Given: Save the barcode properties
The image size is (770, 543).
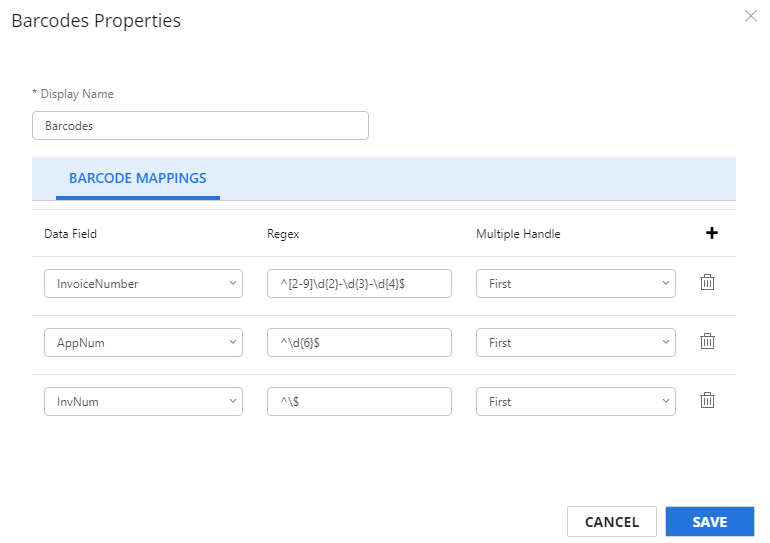Looking at the screenshot, I should pos(710,521).
